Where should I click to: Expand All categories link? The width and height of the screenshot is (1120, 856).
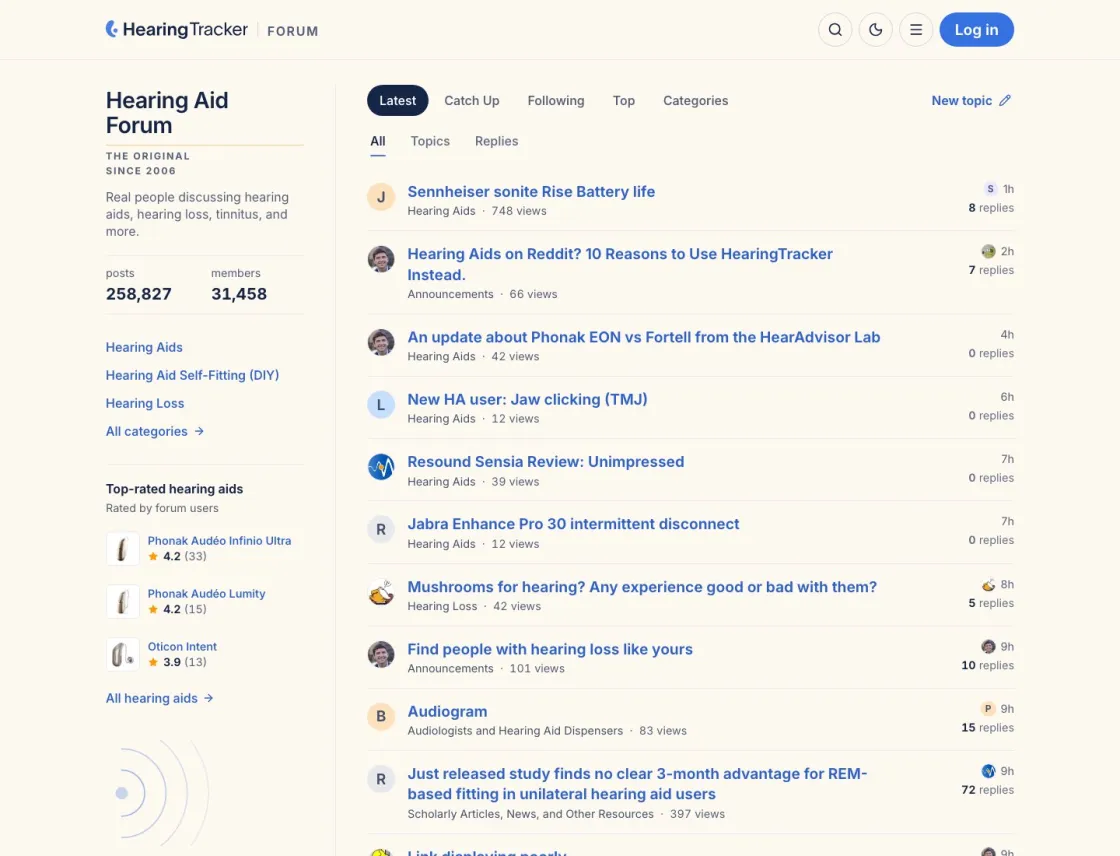tap(155, 432)
